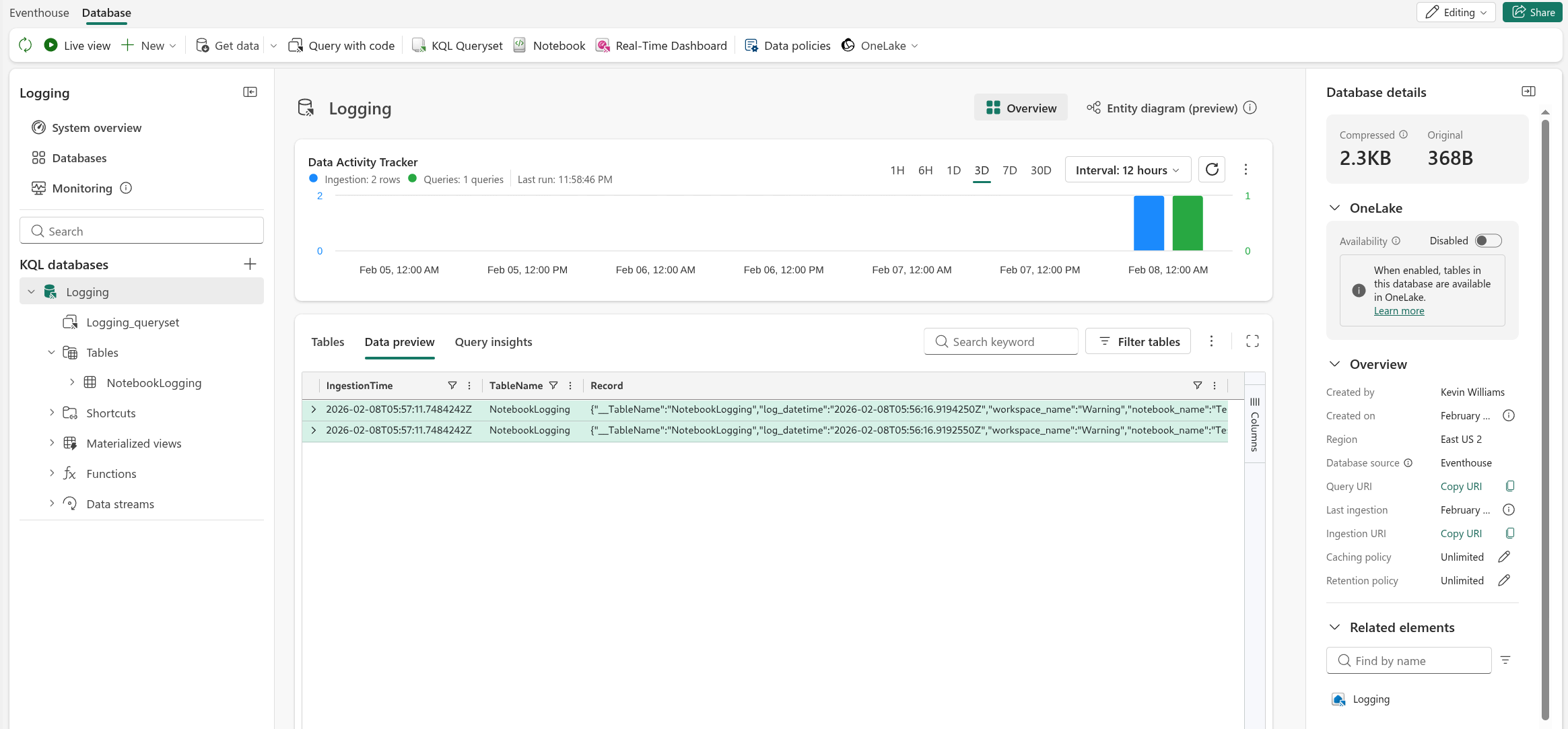
Task: Edit the Caching policy with pencil icon
Action: tap(1504, 557)
